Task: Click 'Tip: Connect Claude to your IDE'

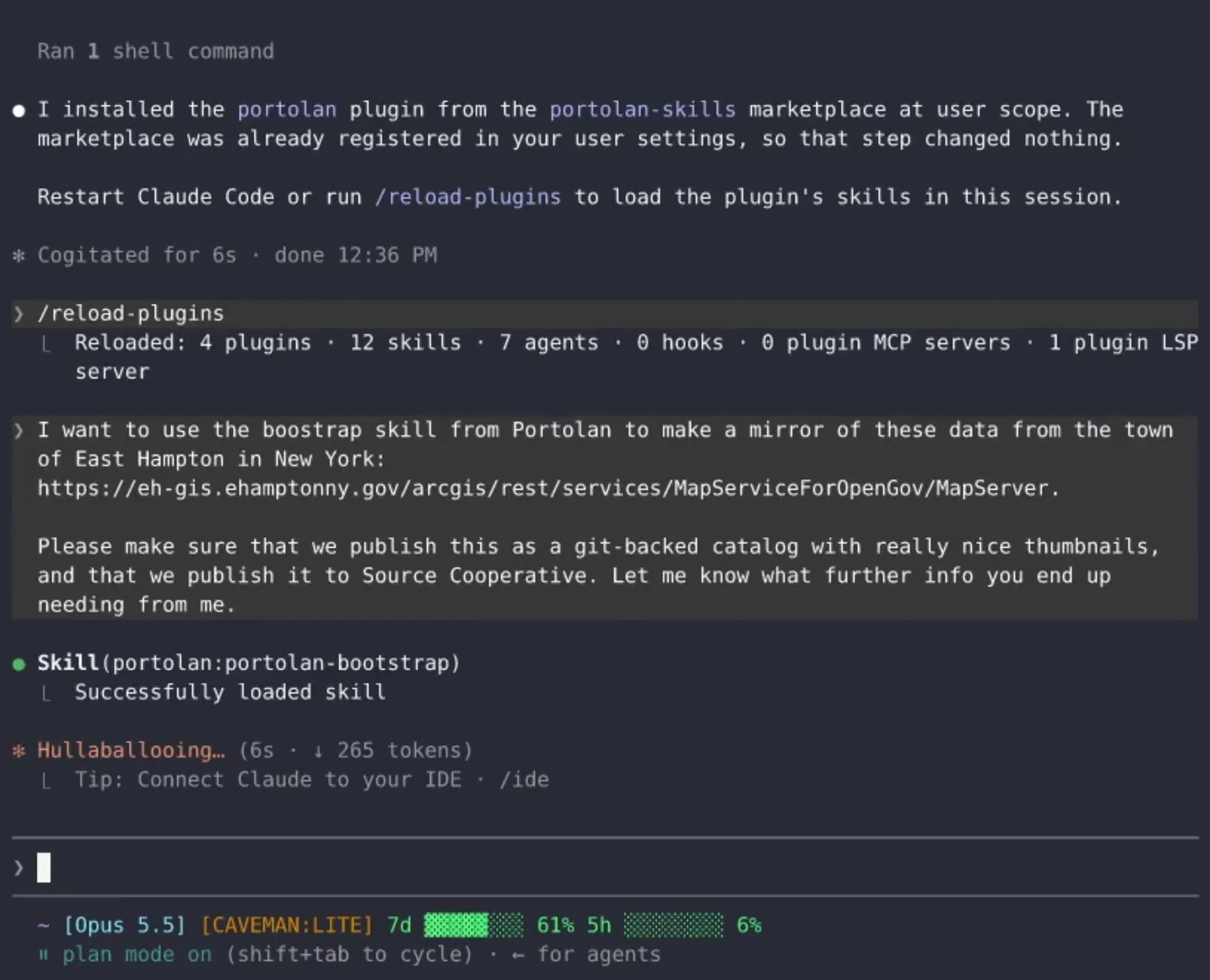Action: click(x=268, y=780)
